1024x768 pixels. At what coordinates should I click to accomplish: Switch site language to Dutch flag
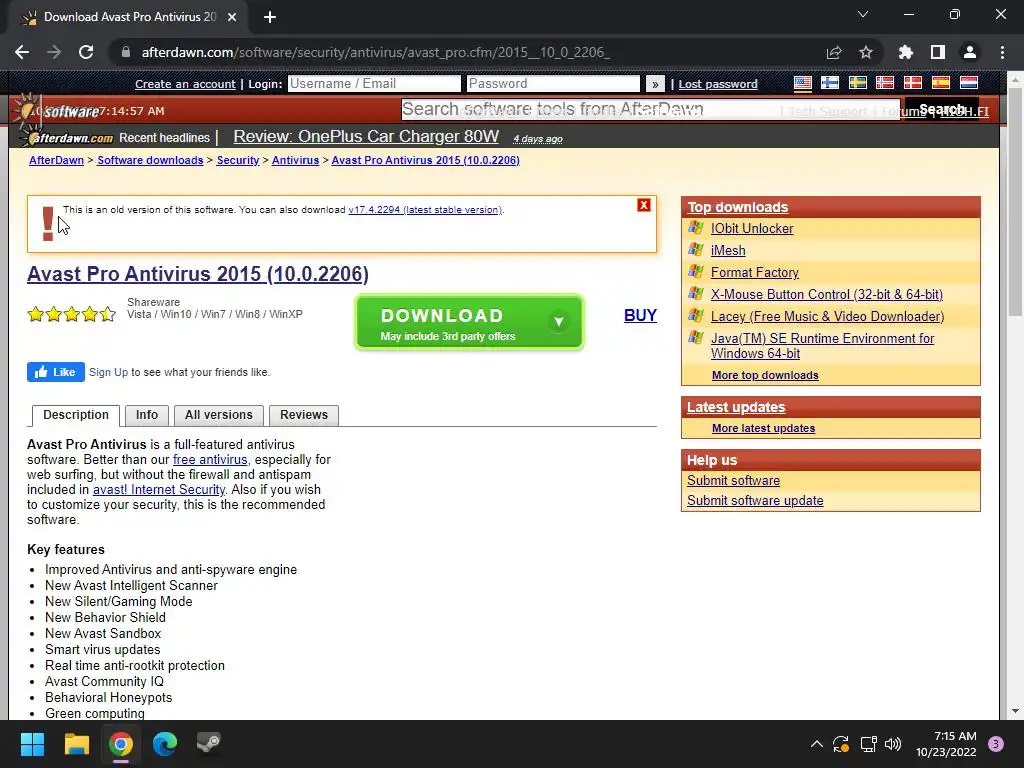pos(968,83)
